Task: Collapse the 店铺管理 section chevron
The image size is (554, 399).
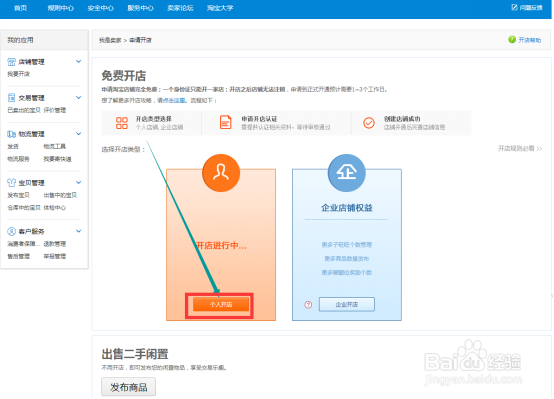Action: [x=78, y=61]
